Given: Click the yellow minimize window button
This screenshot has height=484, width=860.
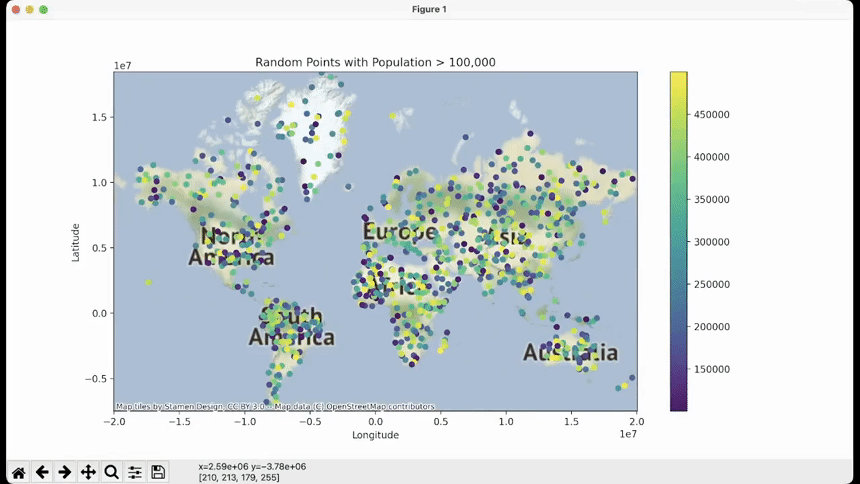Looking at the screenshot, I should click(30, 9).
